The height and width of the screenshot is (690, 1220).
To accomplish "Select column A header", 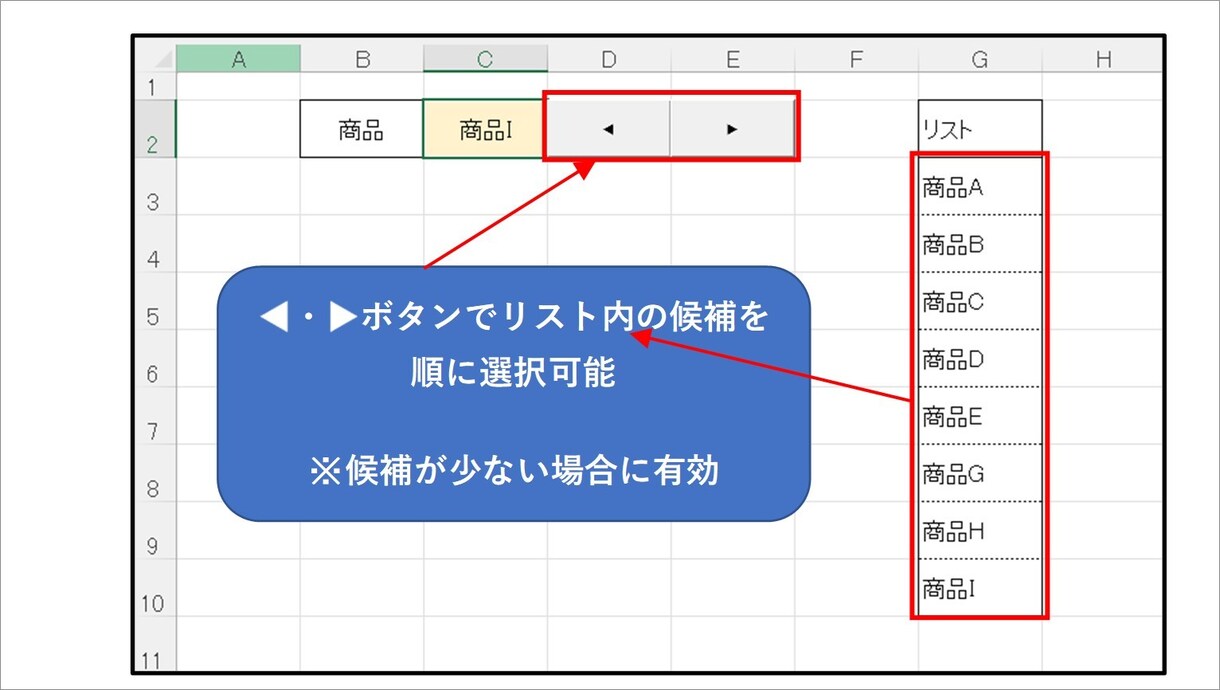I will (238, 59).
